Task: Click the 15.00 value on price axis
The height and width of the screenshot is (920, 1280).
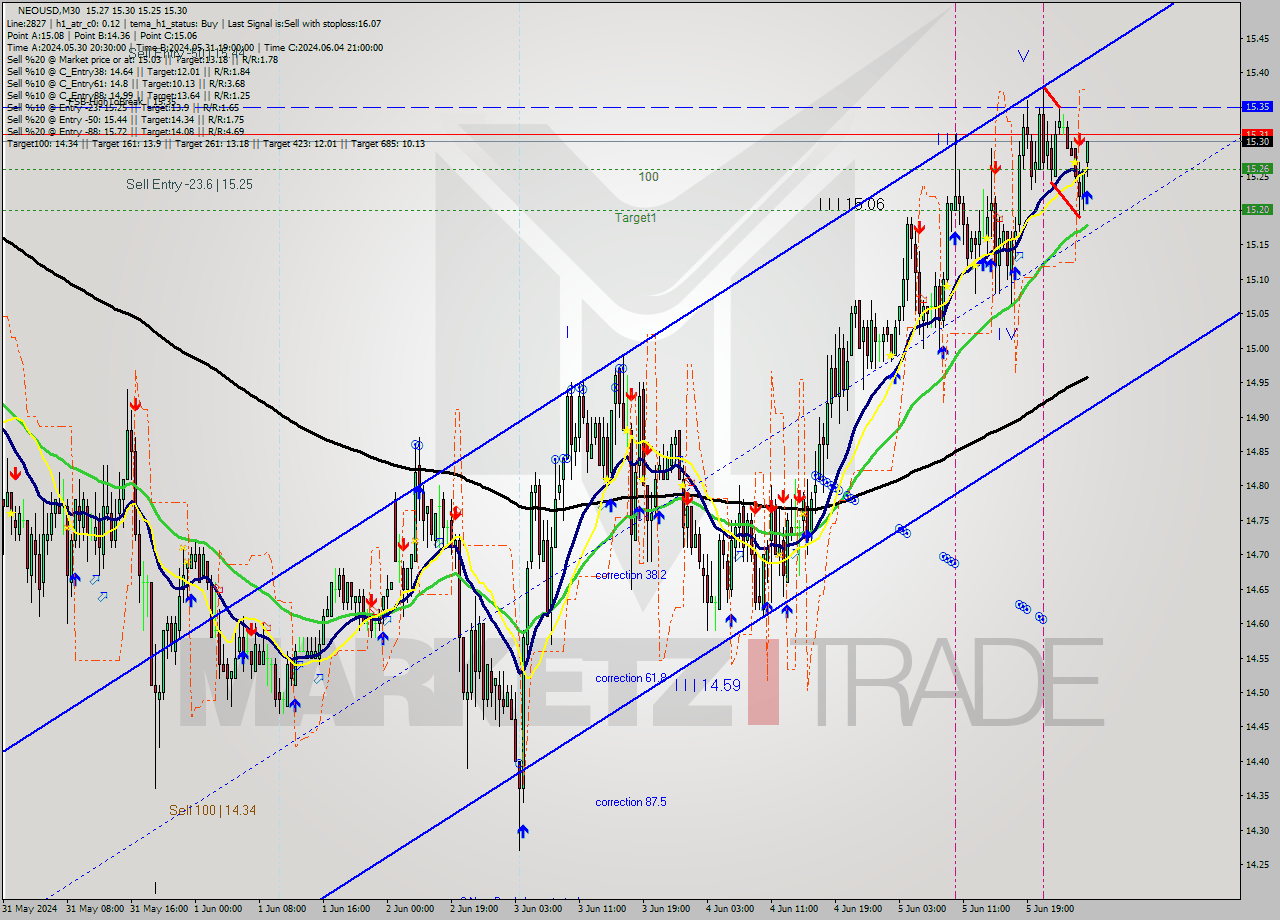Action: click(1257, 348)
